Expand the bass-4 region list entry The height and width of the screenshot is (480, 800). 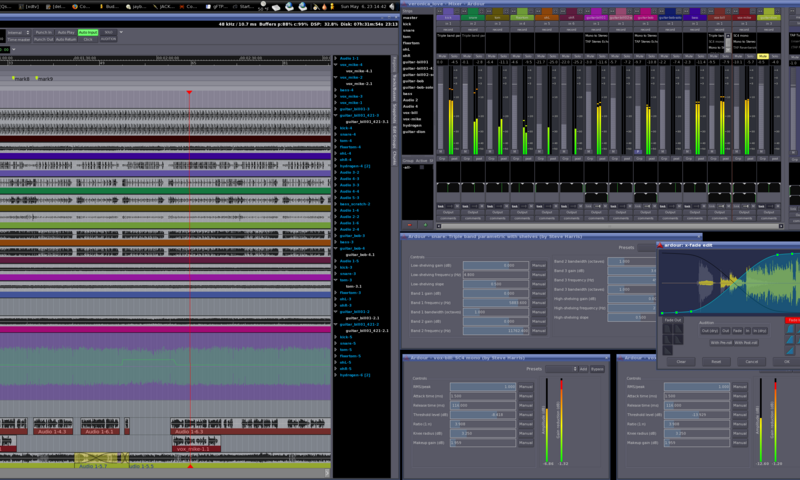(336, 90)
